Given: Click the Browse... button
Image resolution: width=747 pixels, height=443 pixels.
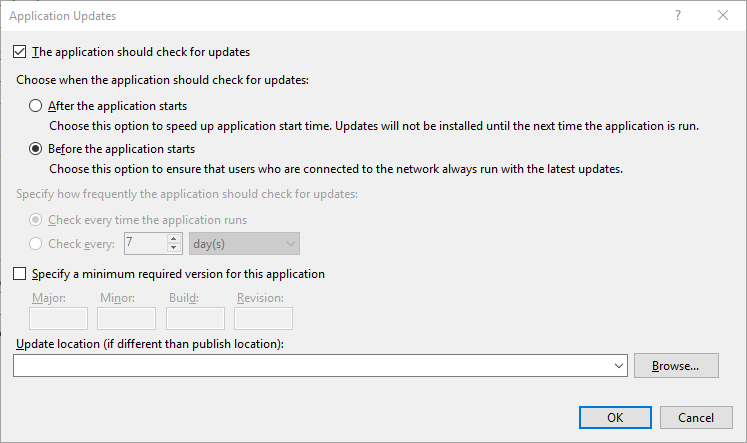Looking at the screenshot, I should click(x=676, y=365).
